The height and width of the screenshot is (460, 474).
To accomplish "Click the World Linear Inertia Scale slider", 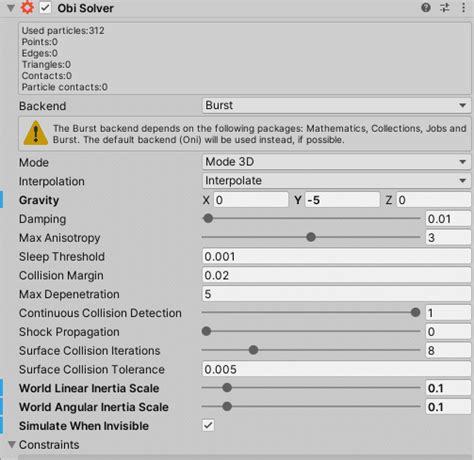I will click(311, 388).
